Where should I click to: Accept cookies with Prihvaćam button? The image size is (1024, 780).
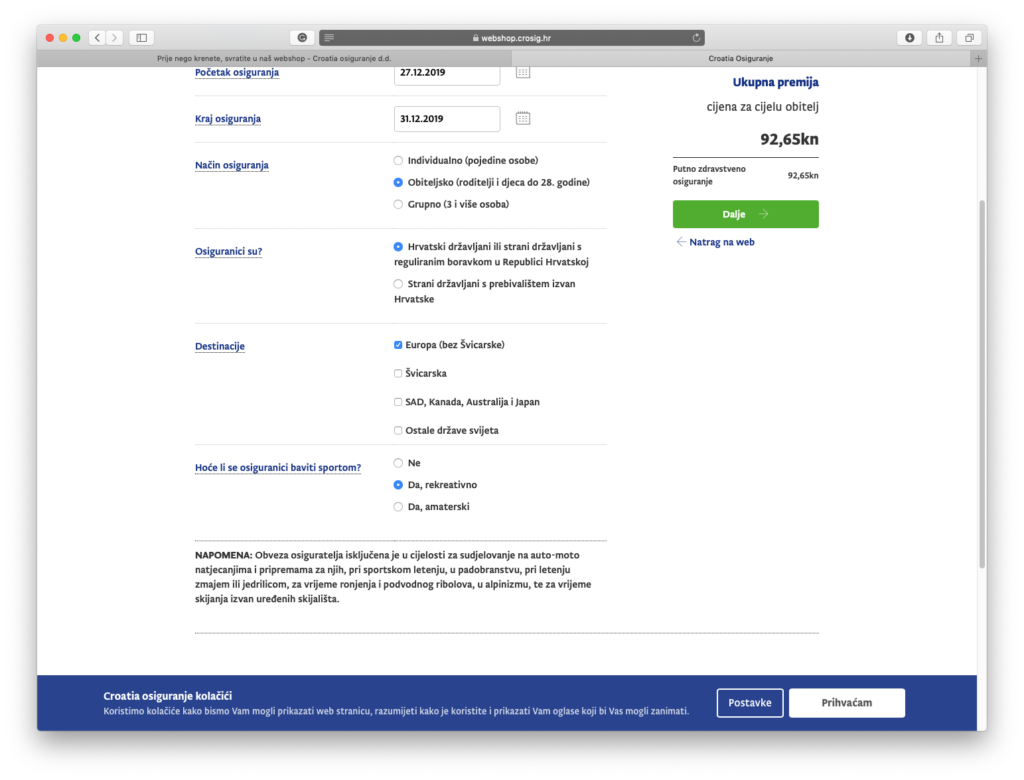(x=846, y=703)
